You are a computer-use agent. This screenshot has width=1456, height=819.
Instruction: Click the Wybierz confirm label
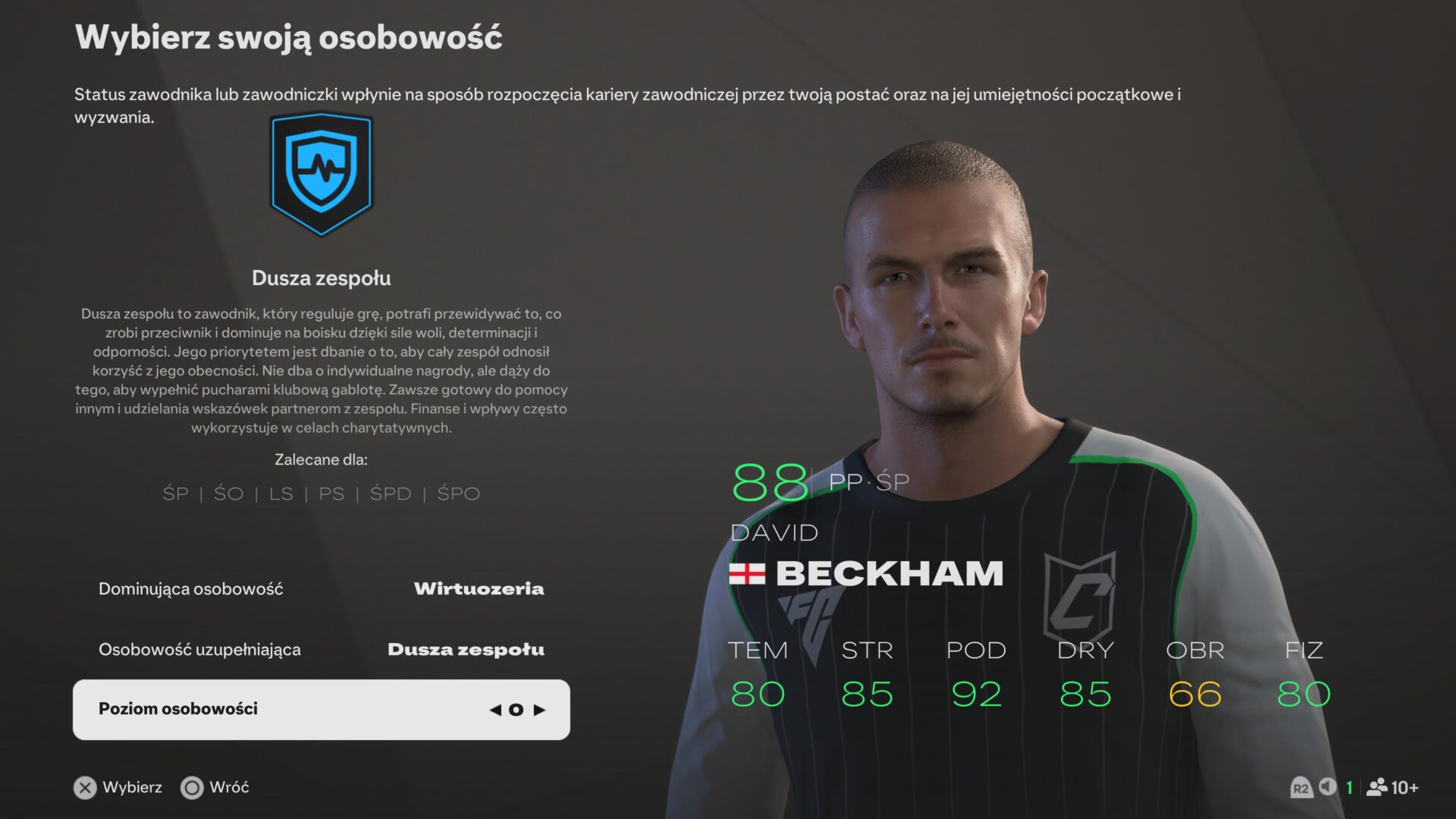(133, 787)
